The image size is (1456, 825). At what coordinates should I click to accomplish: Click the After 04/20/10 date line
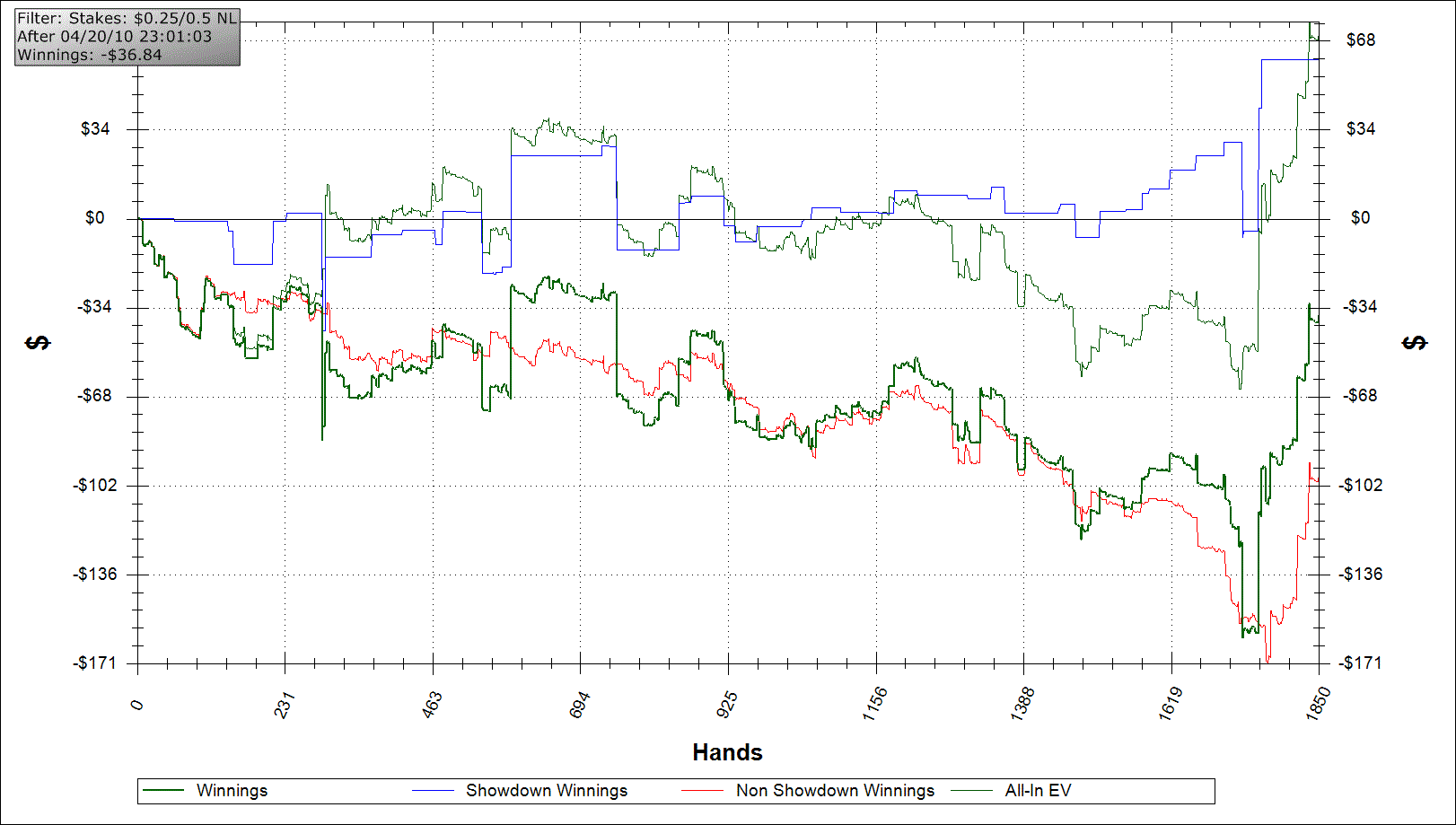114,37
